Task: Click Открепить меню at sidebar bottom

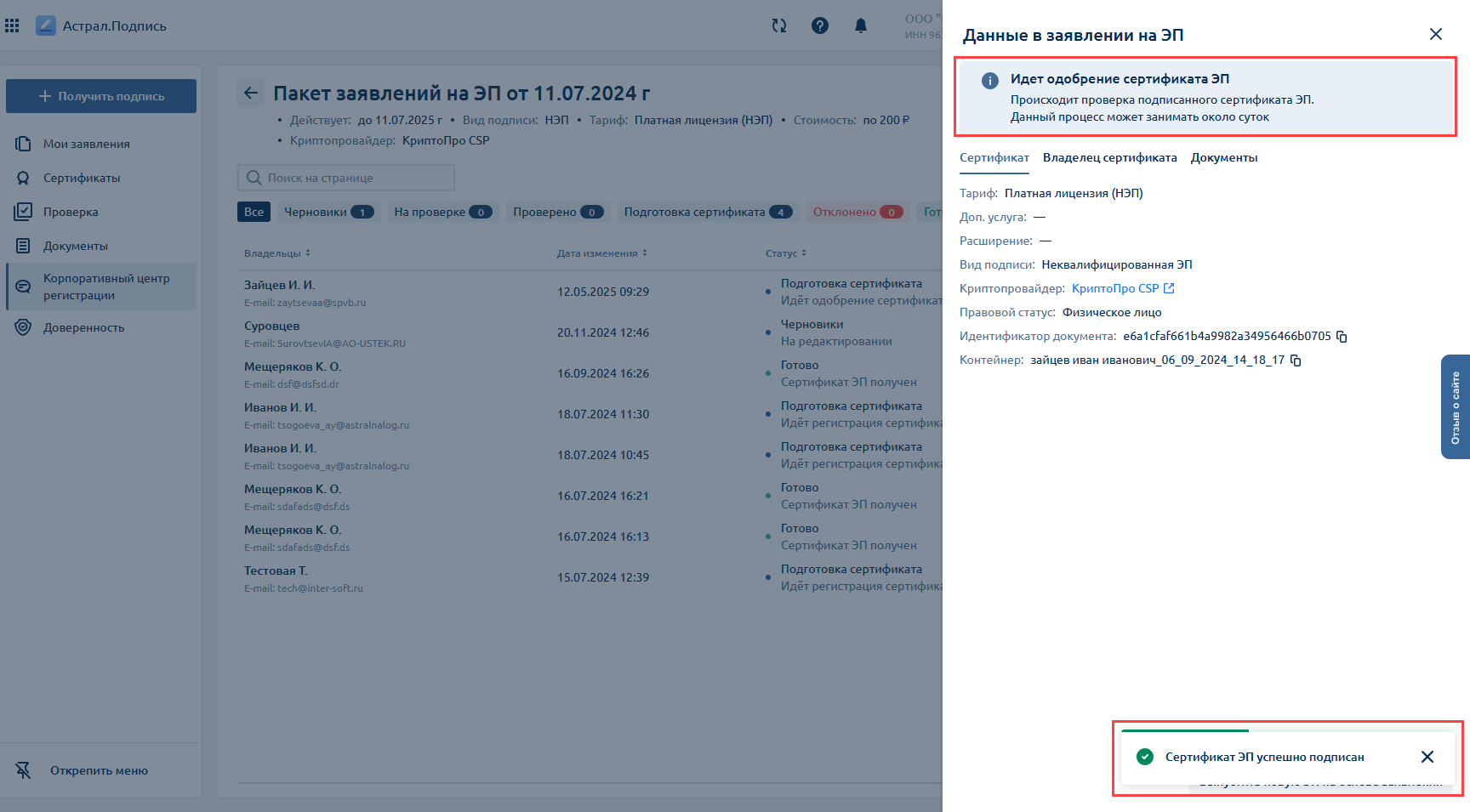Action: coord(99,770)
